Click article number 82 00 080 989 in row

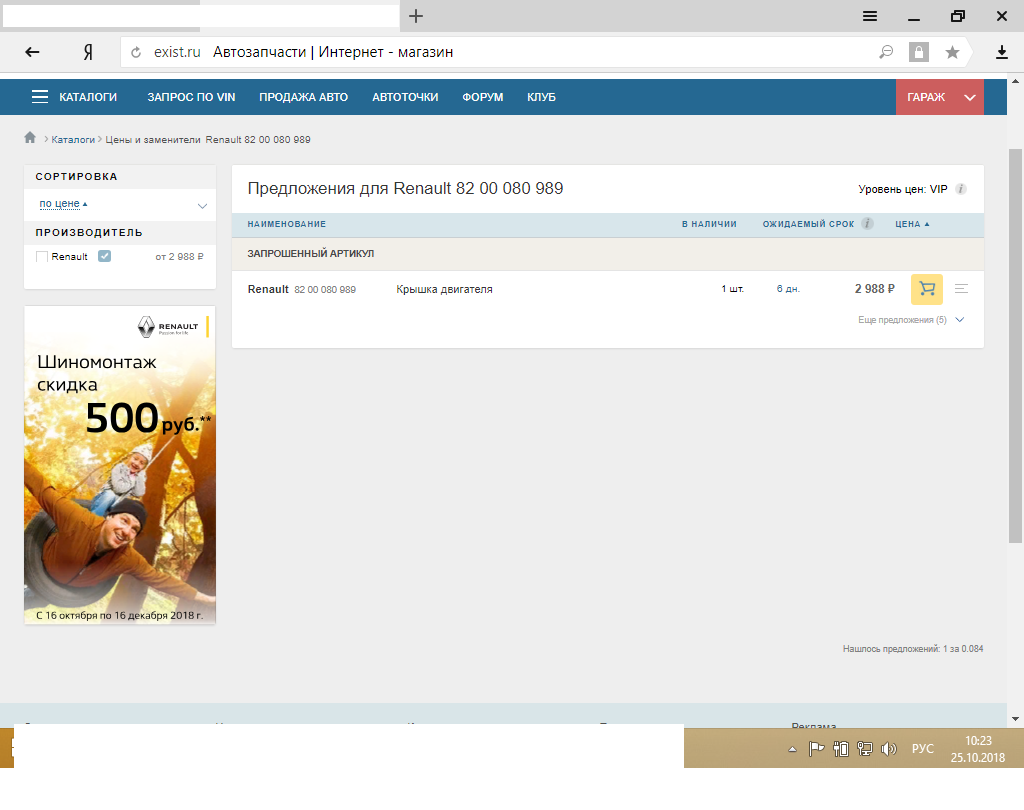[325, 289]
